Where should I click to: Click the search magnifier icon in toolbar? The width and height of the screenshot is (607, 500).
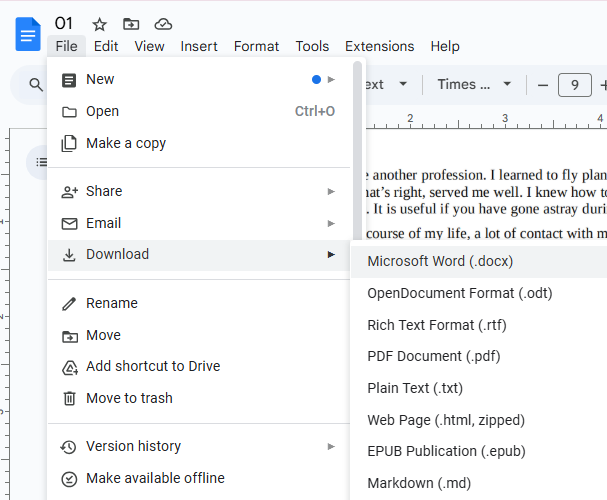tap(36, 85)
